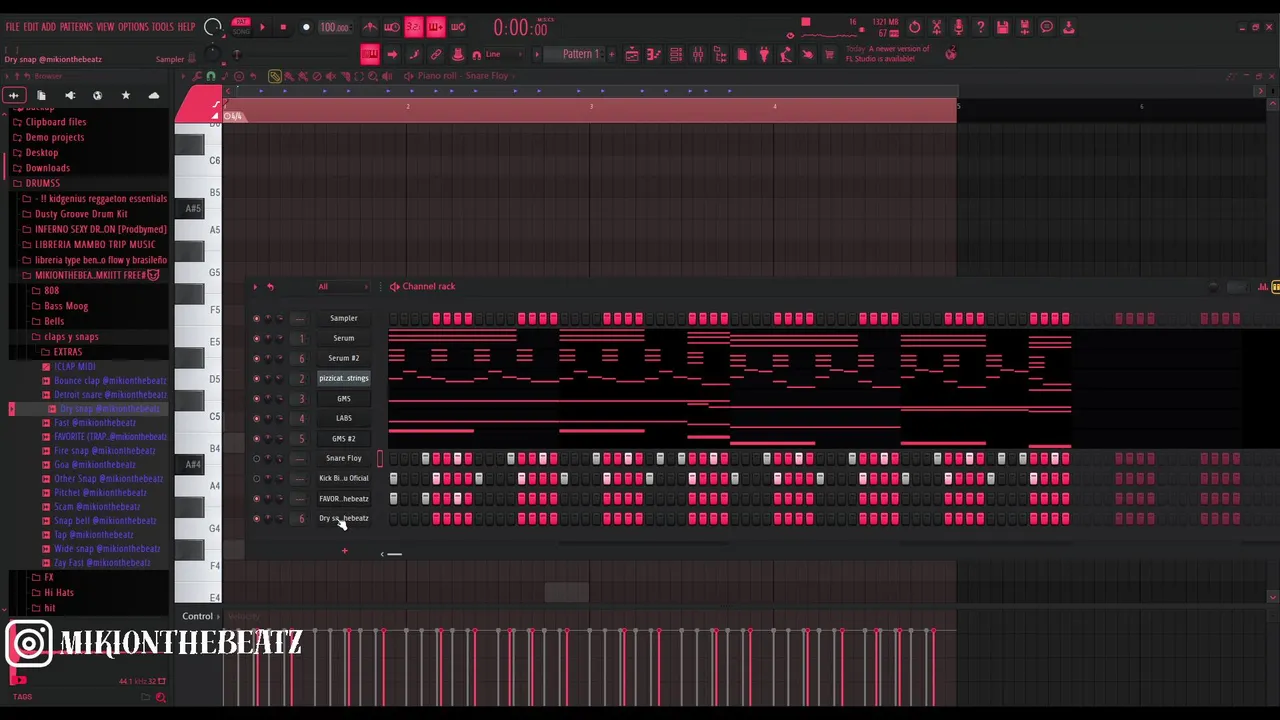
Task: Click the Undo history circular arrow icon
Action: 915,27
